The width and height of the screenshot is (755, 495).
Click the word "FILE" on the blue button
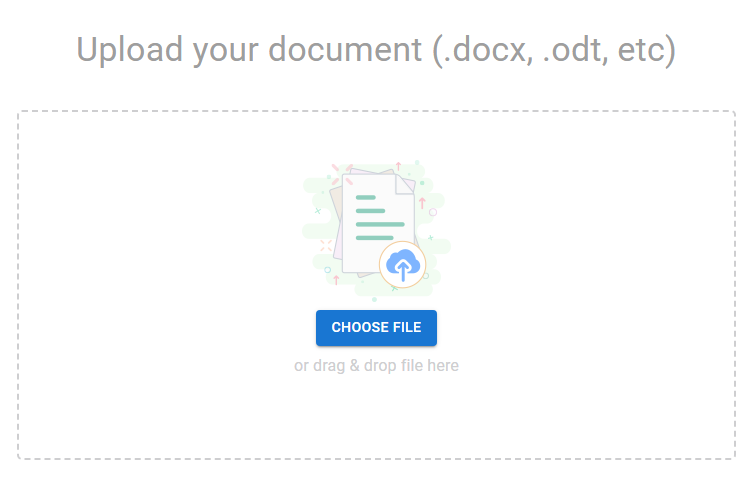pos(407,327)
